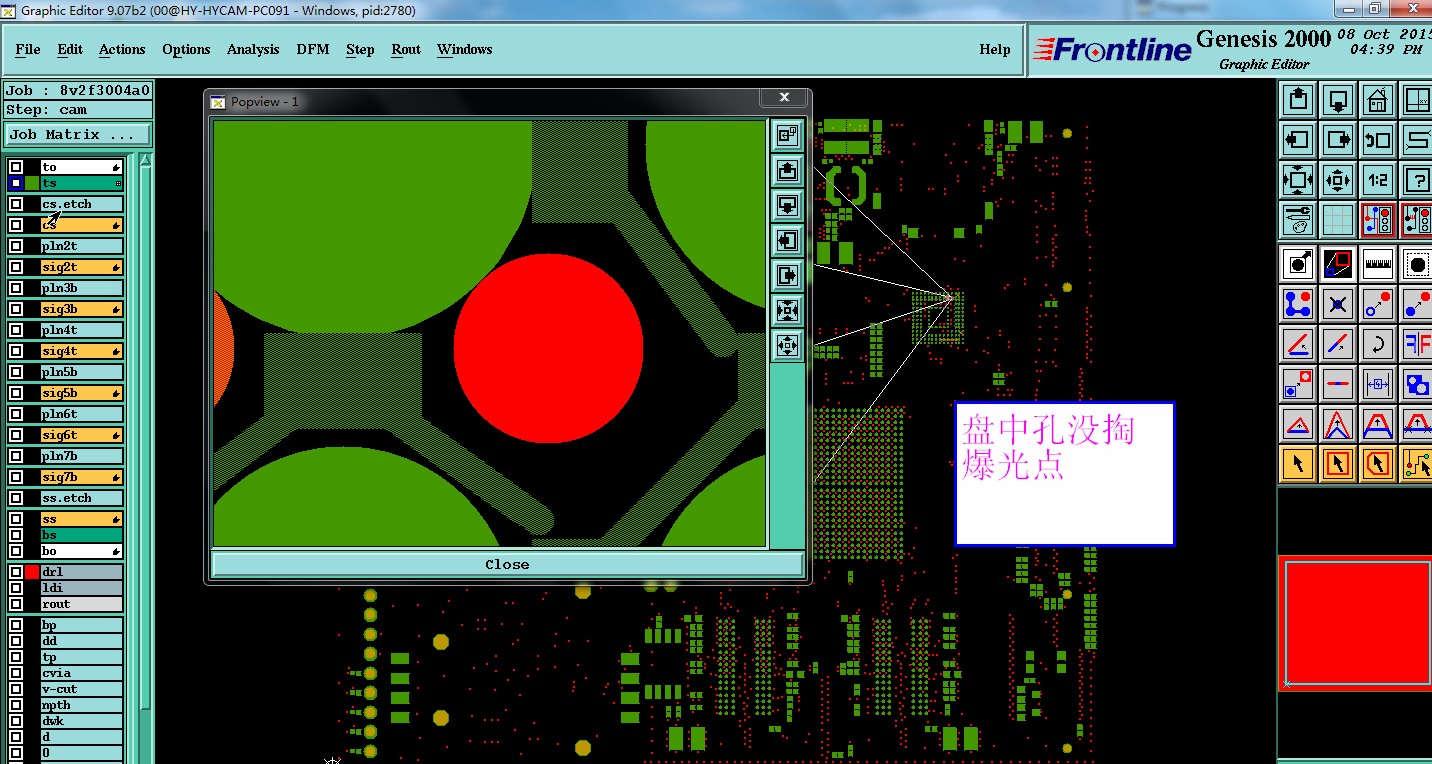The width and height of the screenshot is (1432, 764).
Task: Click Popview pan left icon
Action: (787, 241)
